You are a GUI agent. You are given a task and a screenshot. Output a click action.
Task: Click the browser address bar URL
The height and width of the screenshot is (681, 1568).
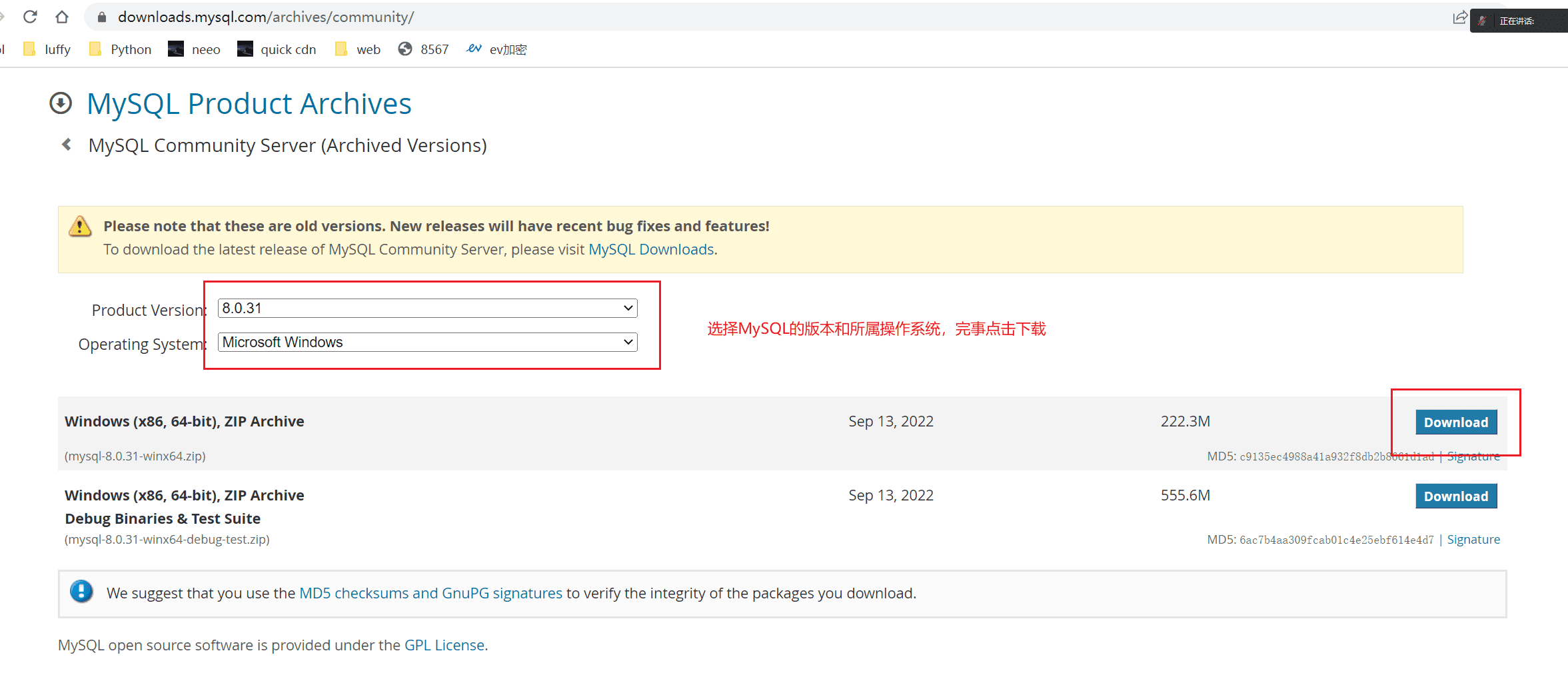point(266,17)
